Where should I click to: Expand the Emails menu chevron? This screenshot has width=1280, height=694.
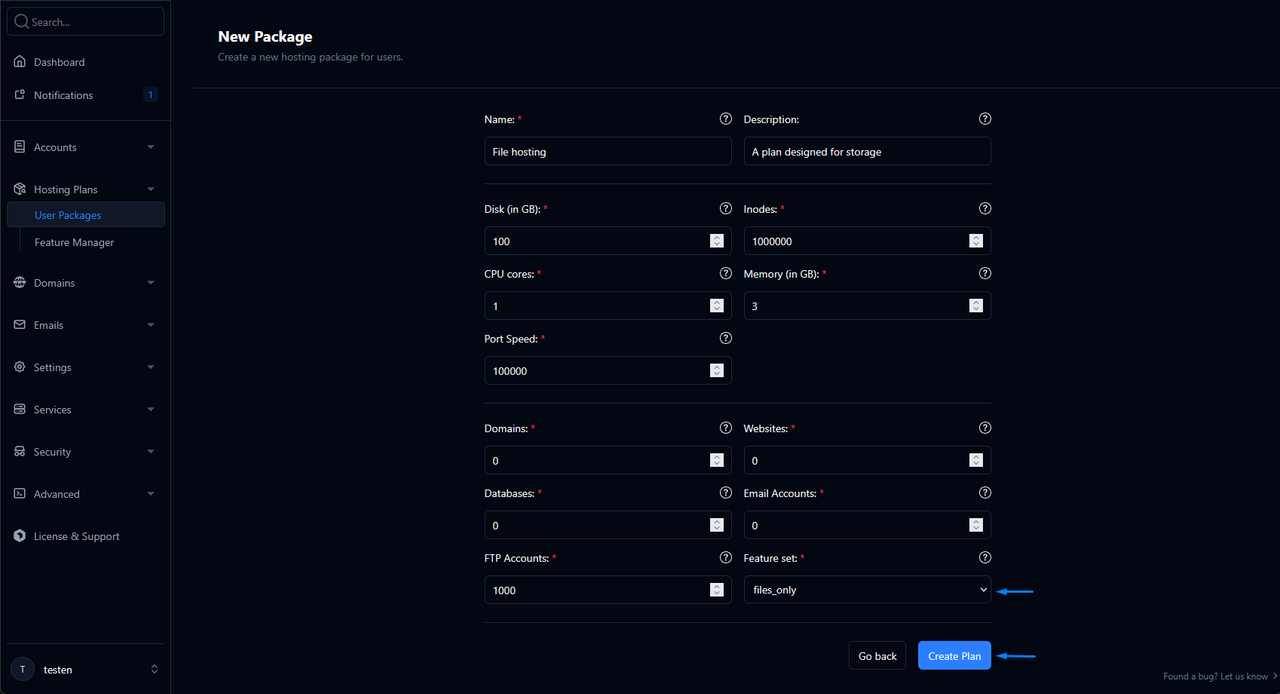(151, 325)
